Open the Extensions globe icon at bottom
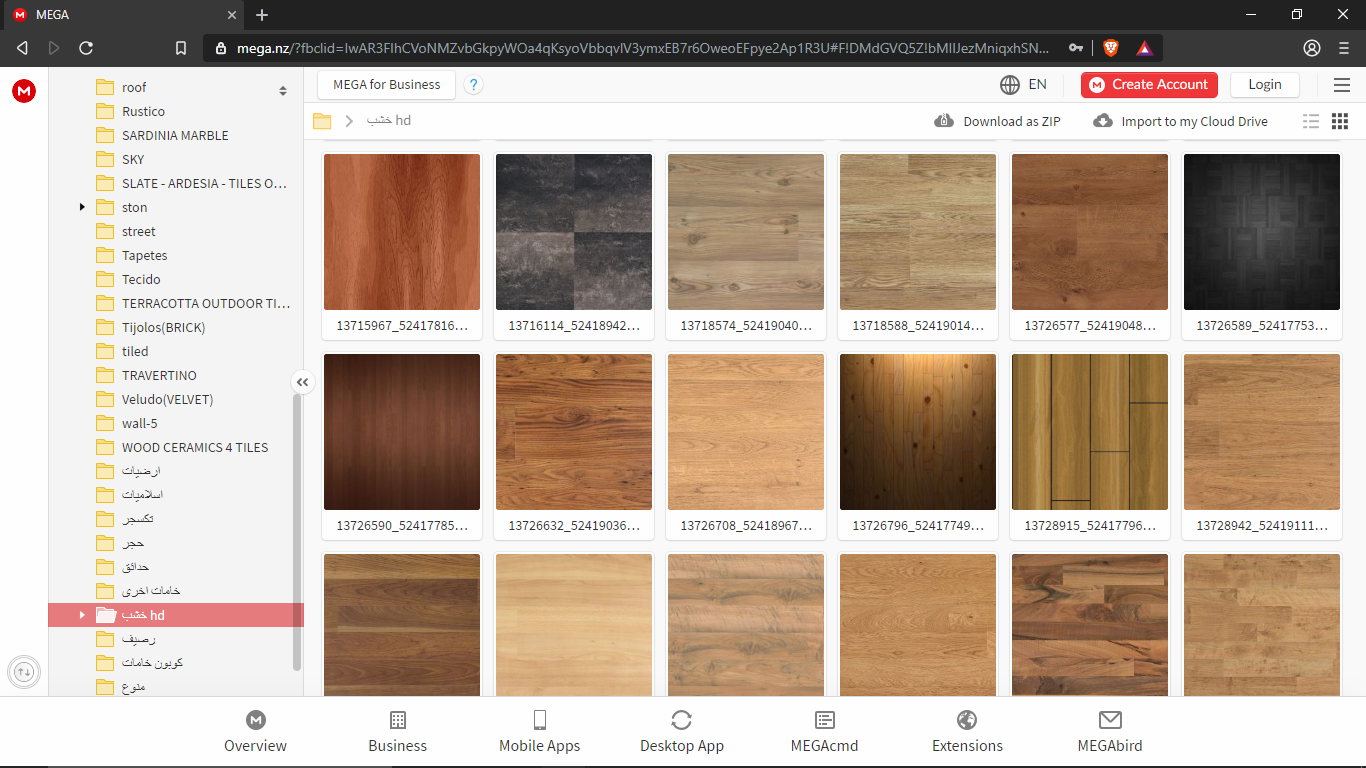The width and height of the screenshot is (1366, 768). pyautogui.click(x=966, y=719)
